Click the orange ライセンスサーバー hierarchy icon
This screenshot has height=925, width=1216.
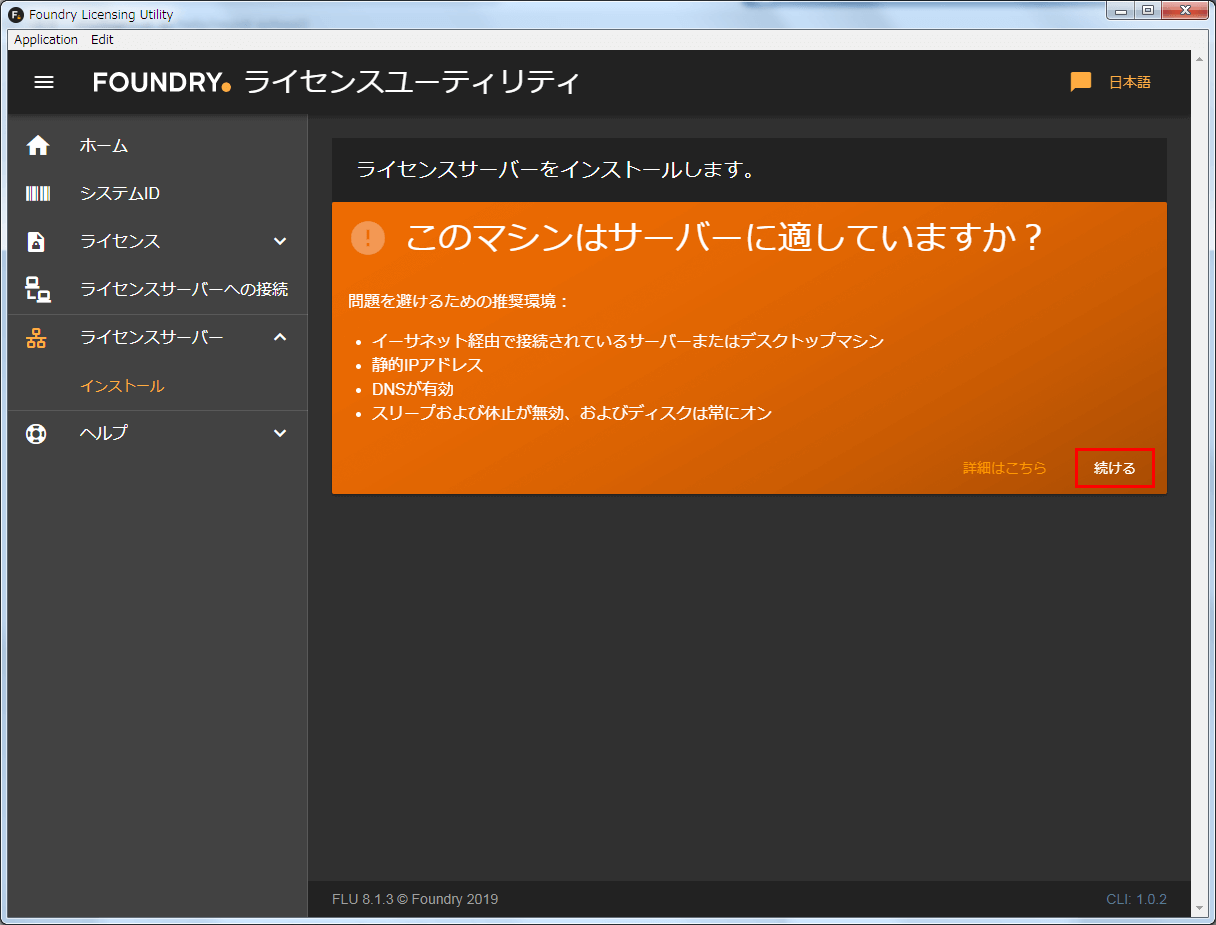[37, 338]
